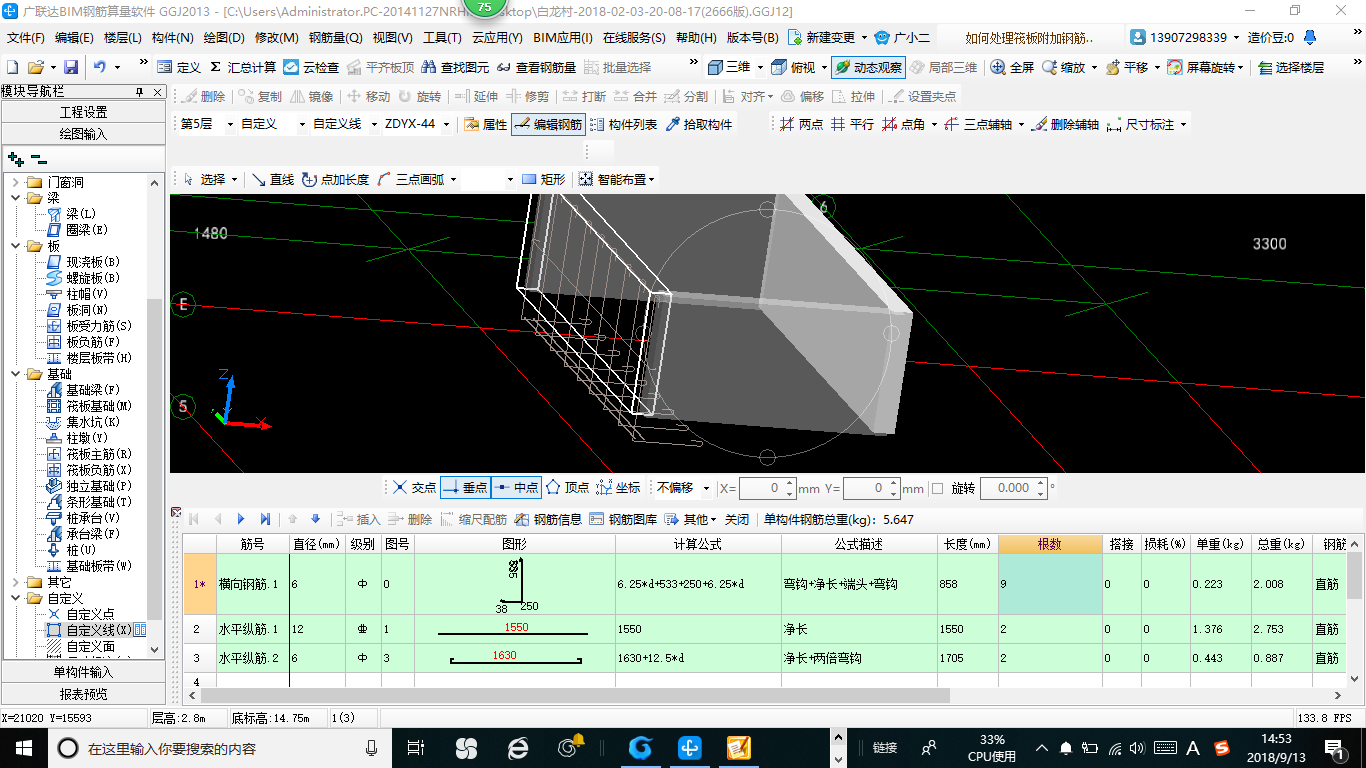
Task: Toggle 垂点 perpendicular snap
Action: 465,488
